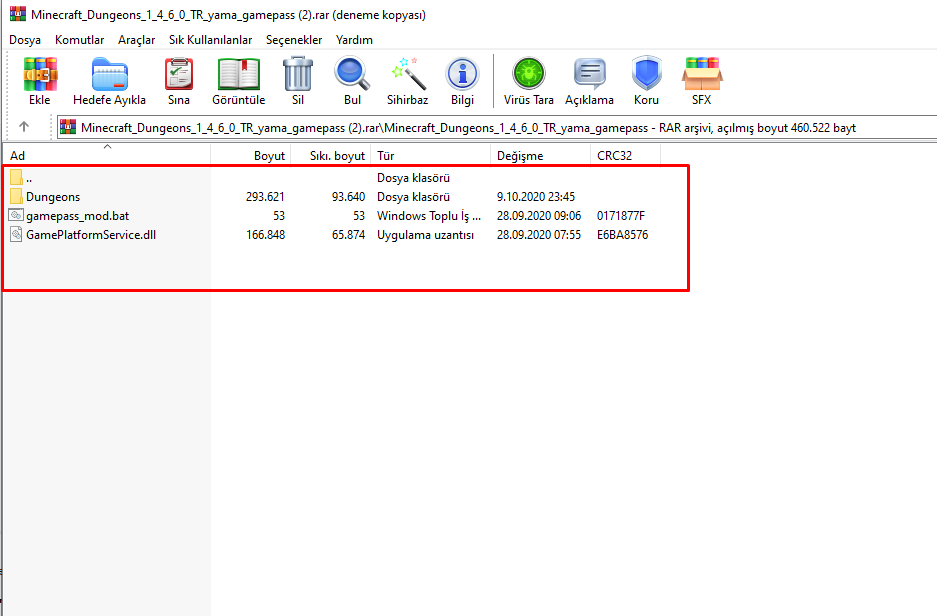This screenshot has width=937, height=616.
Task: Click the Ekle (Add) toolbar icon
Action: point(40,74)
